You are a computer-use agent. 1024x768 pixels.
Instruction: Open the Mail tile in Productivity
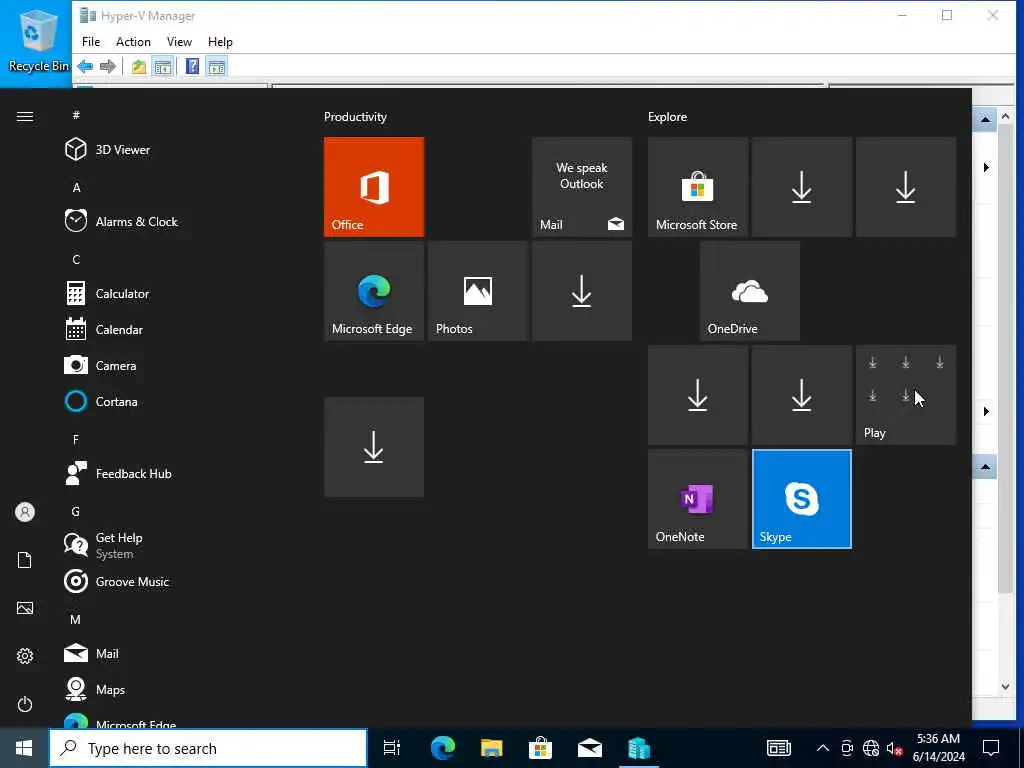pos(582,187)
